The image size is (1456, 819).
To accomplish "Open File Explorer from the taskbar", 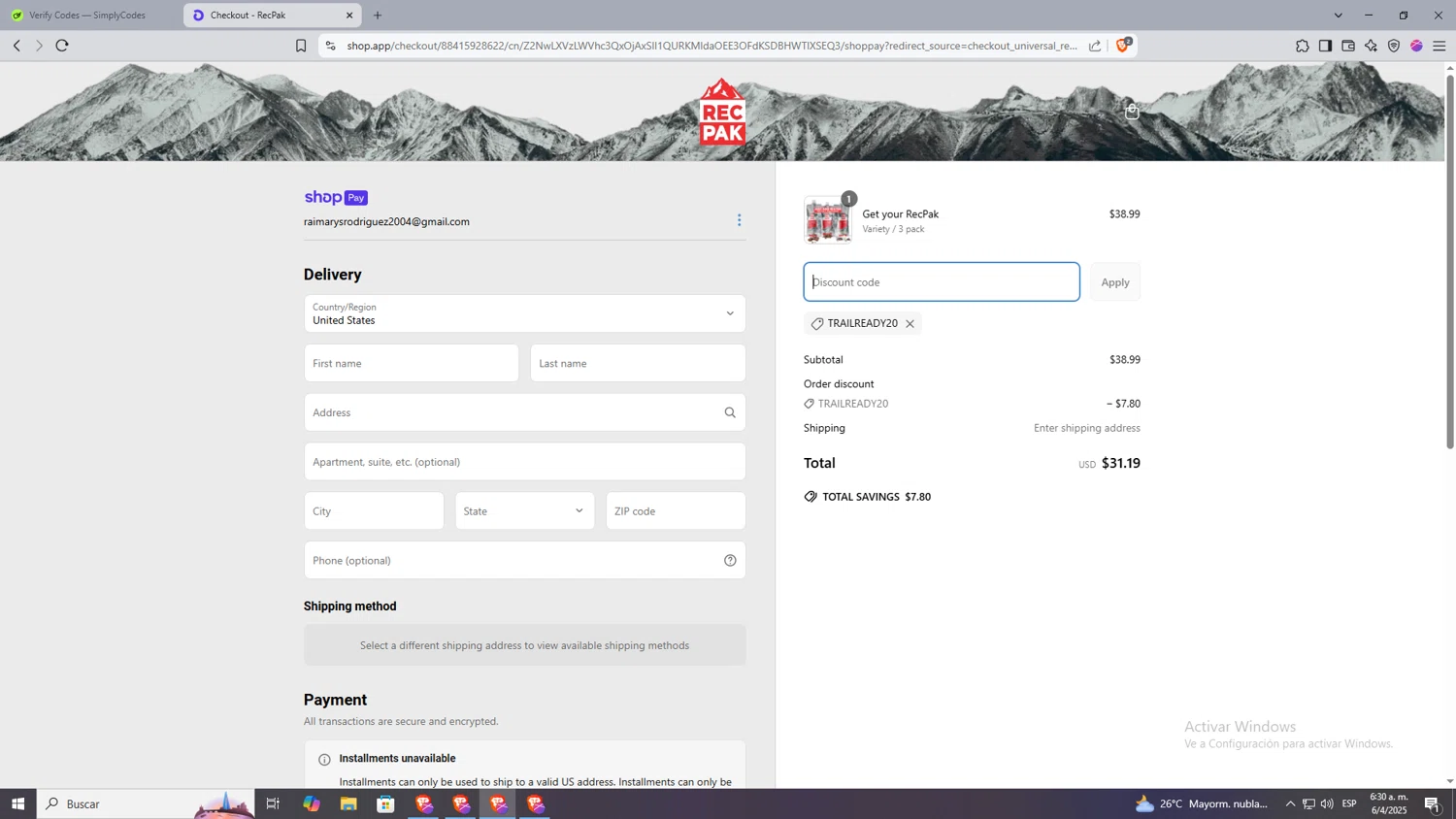I will coord(348,803).
